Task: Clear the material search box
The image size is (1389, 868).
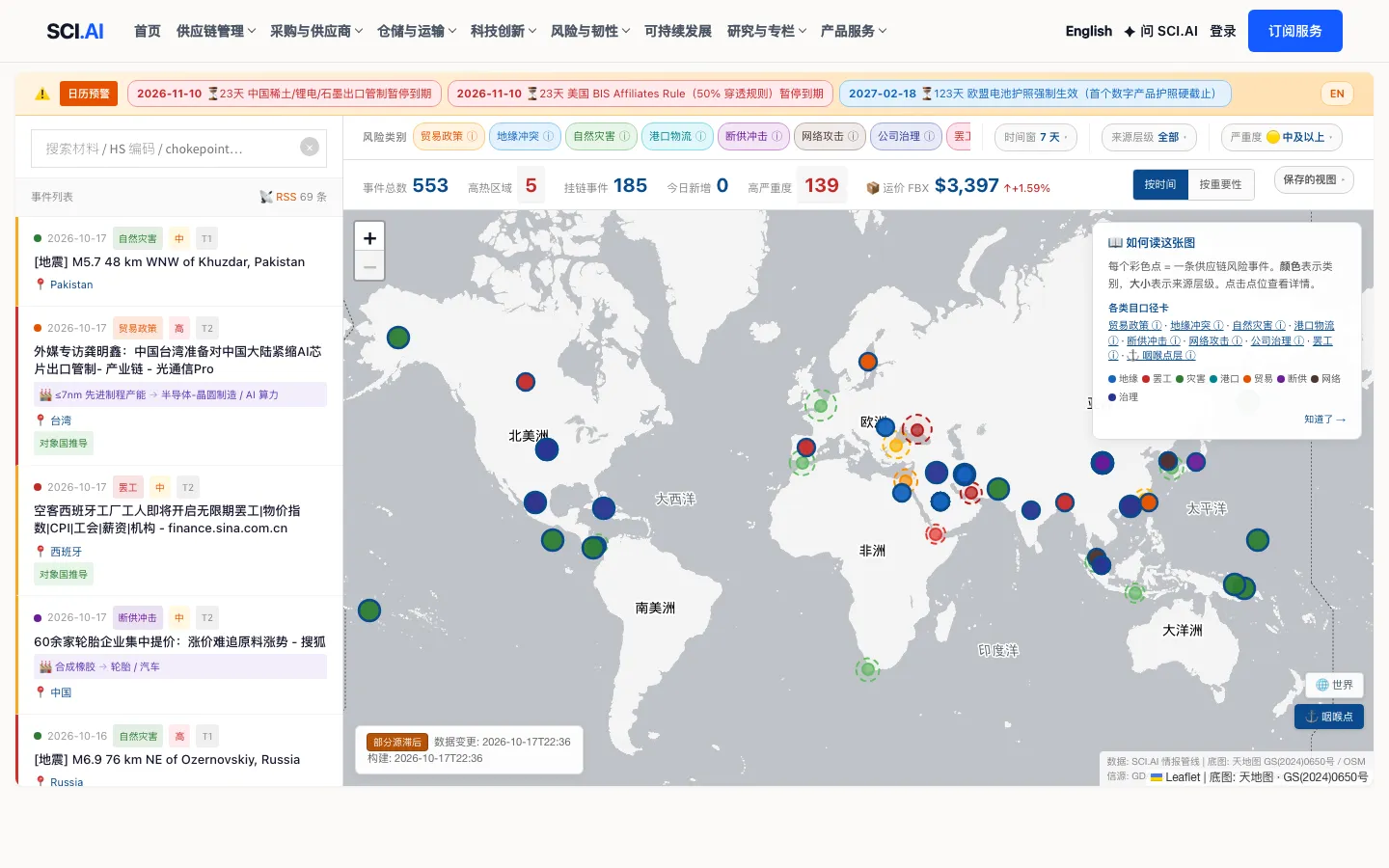Action: (x=310, y=147)
